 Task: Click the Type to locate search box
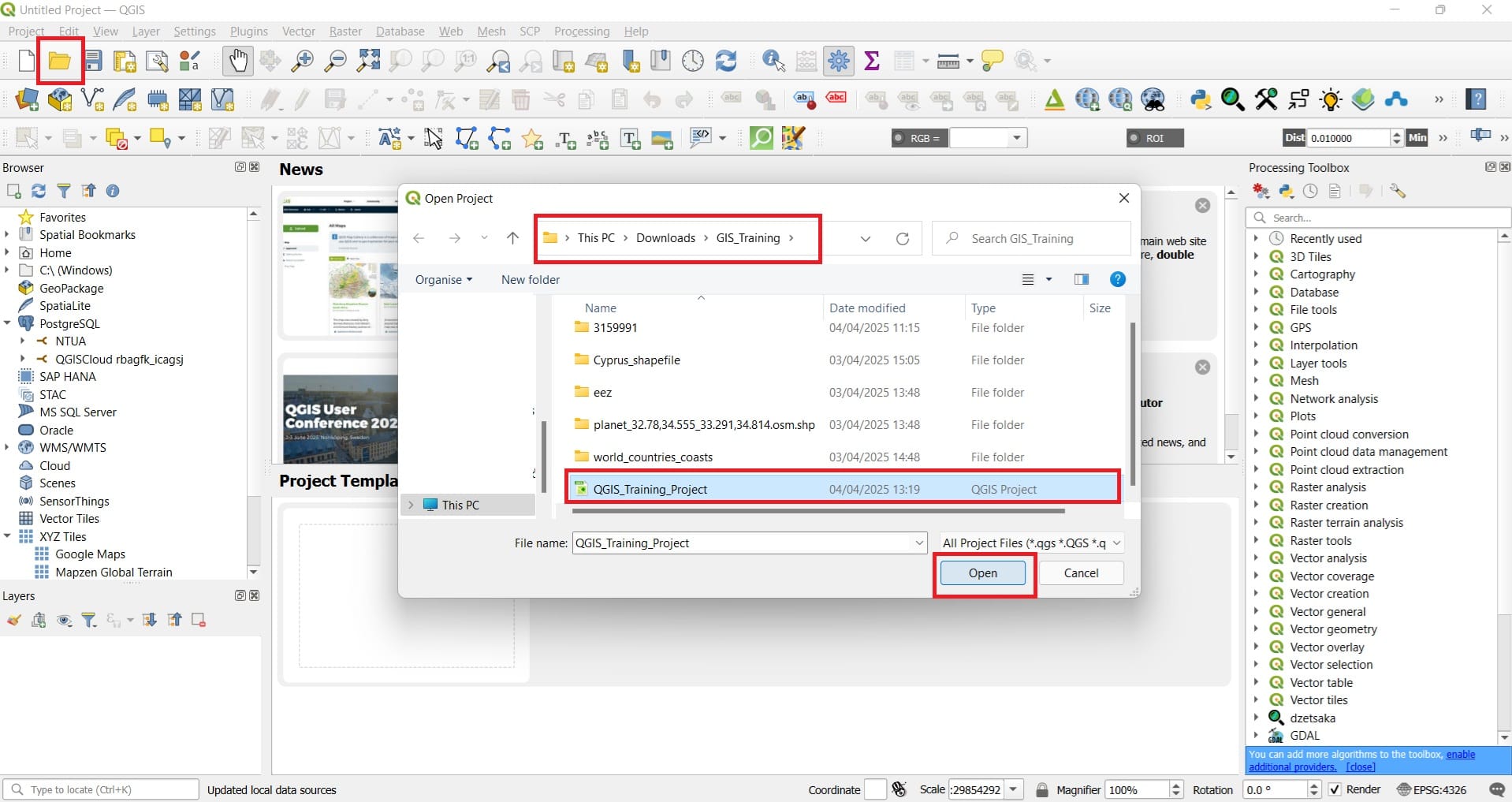(x=101, y=789)
